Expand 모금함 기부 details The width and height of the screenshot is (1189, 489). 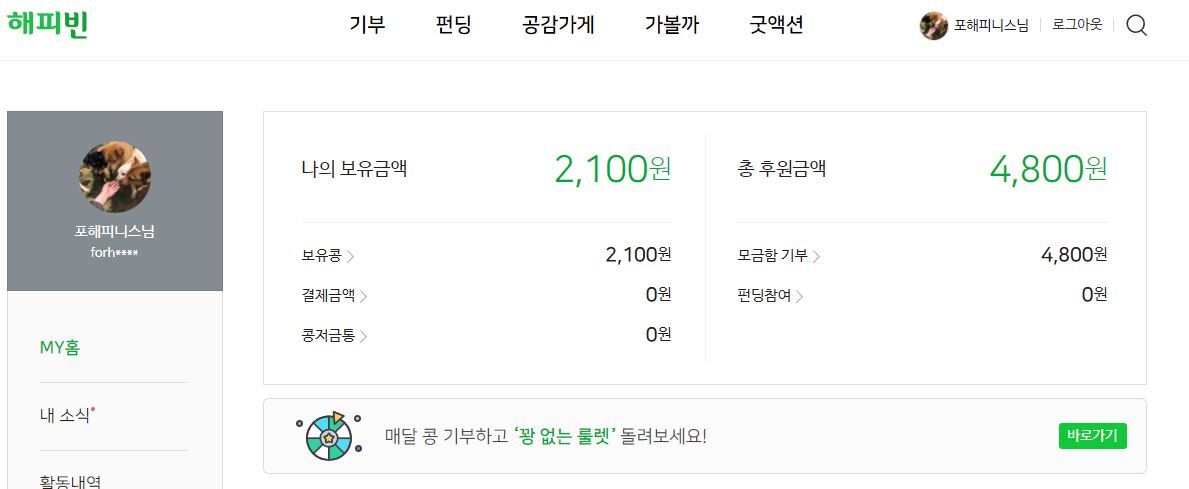point(778,256)
